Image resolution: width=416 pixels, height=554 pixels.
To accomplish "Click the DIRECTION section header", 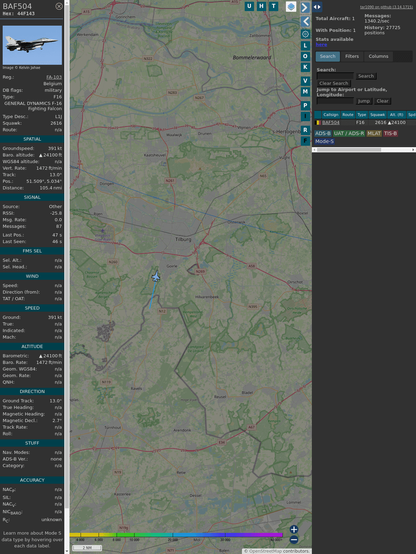I will (32, 391).
